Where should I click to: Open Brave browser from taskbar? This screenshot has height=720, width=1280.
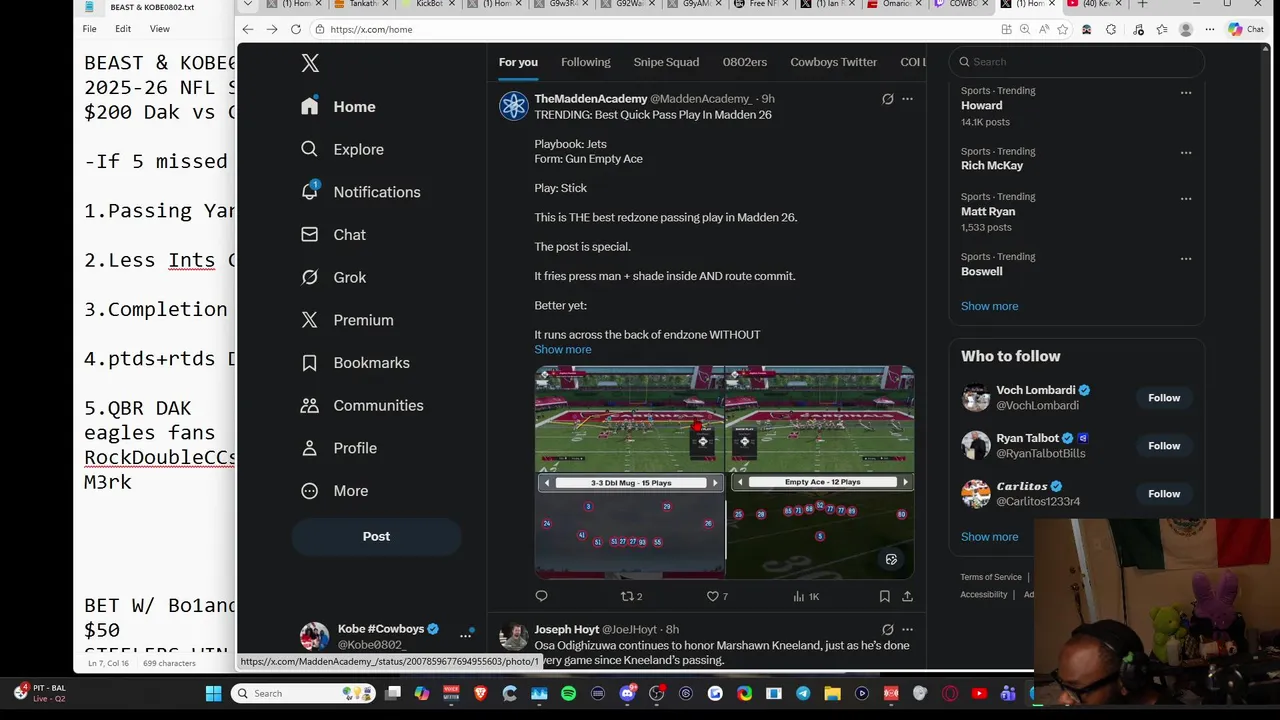click(x=480, y=693)
